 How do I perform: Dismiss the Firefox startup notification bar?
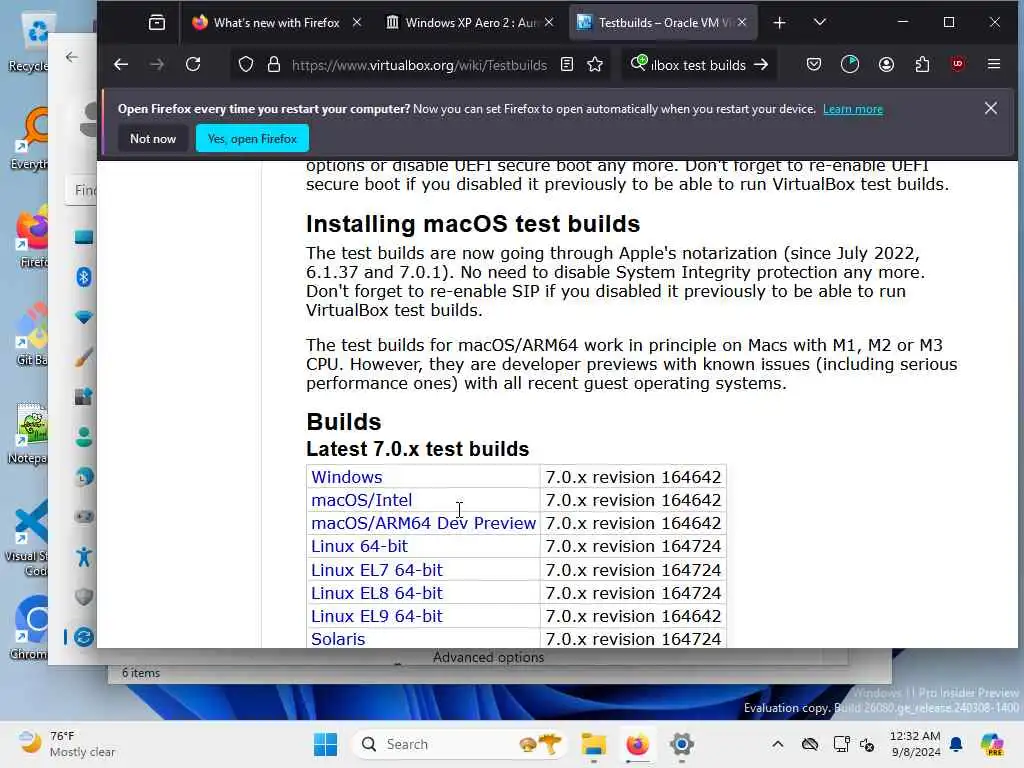click(x=991, y=108)
